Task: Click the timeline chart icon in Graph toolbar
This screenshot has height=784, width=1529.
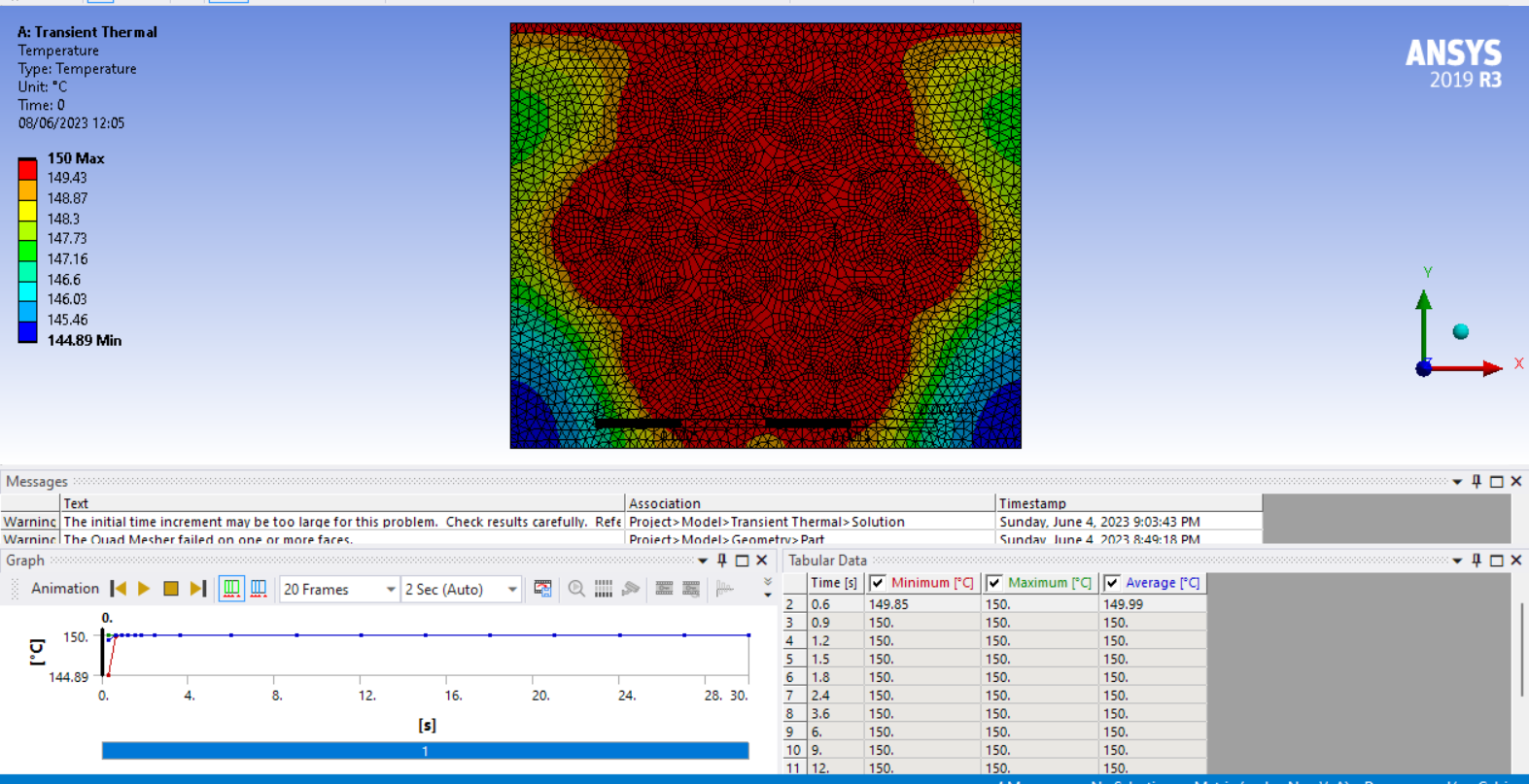Action: 725,589
